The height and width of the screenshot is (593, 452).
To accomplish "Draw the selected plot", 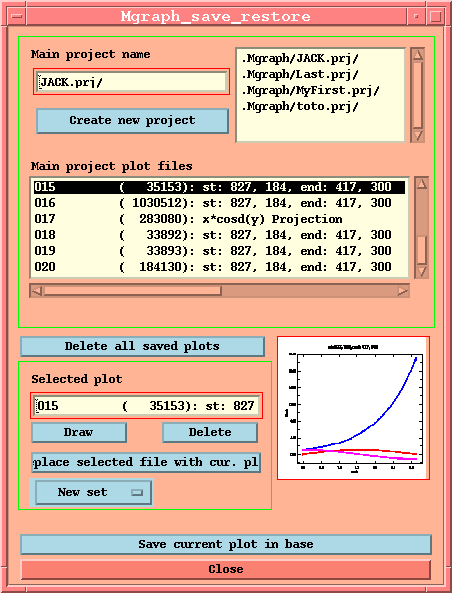I will coord(79,432).
